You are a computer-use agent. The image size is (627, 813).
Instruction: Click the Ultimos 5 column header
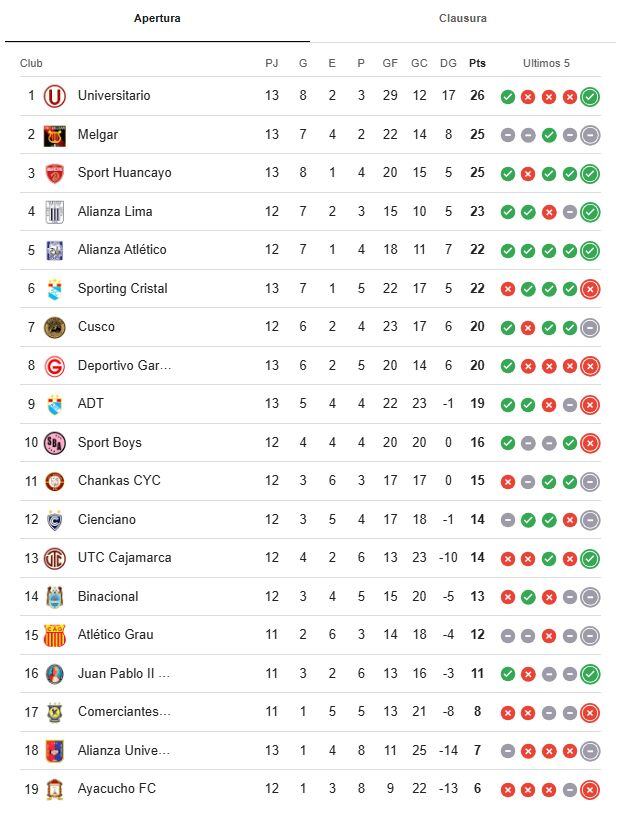546,64
